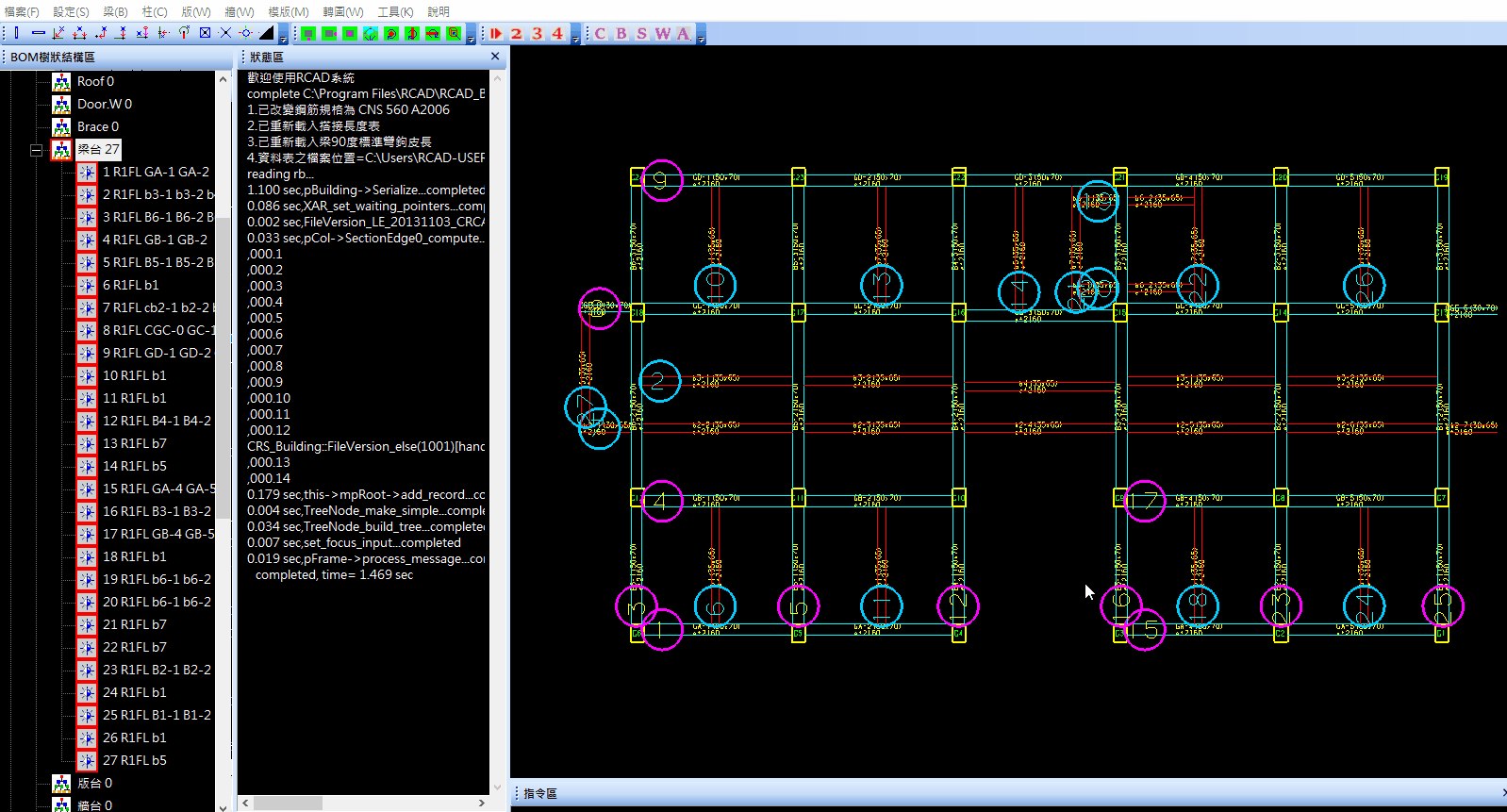
Task: Click the last green toolbar icon with red box
Action: [x=454, y=33]
